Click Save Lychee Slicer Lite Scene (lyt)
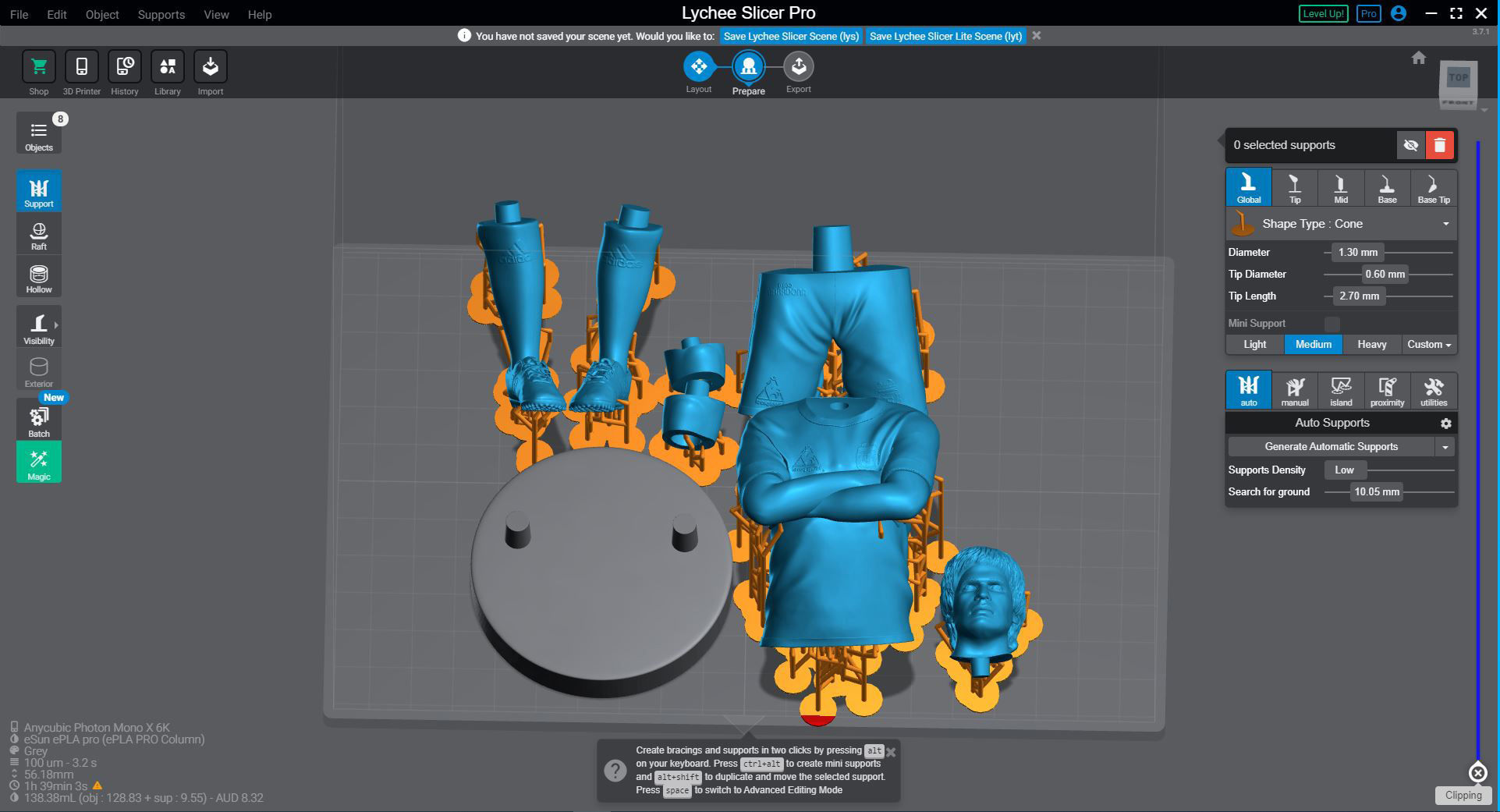Screen dimensions: 1500x812 tap(945, 36)
